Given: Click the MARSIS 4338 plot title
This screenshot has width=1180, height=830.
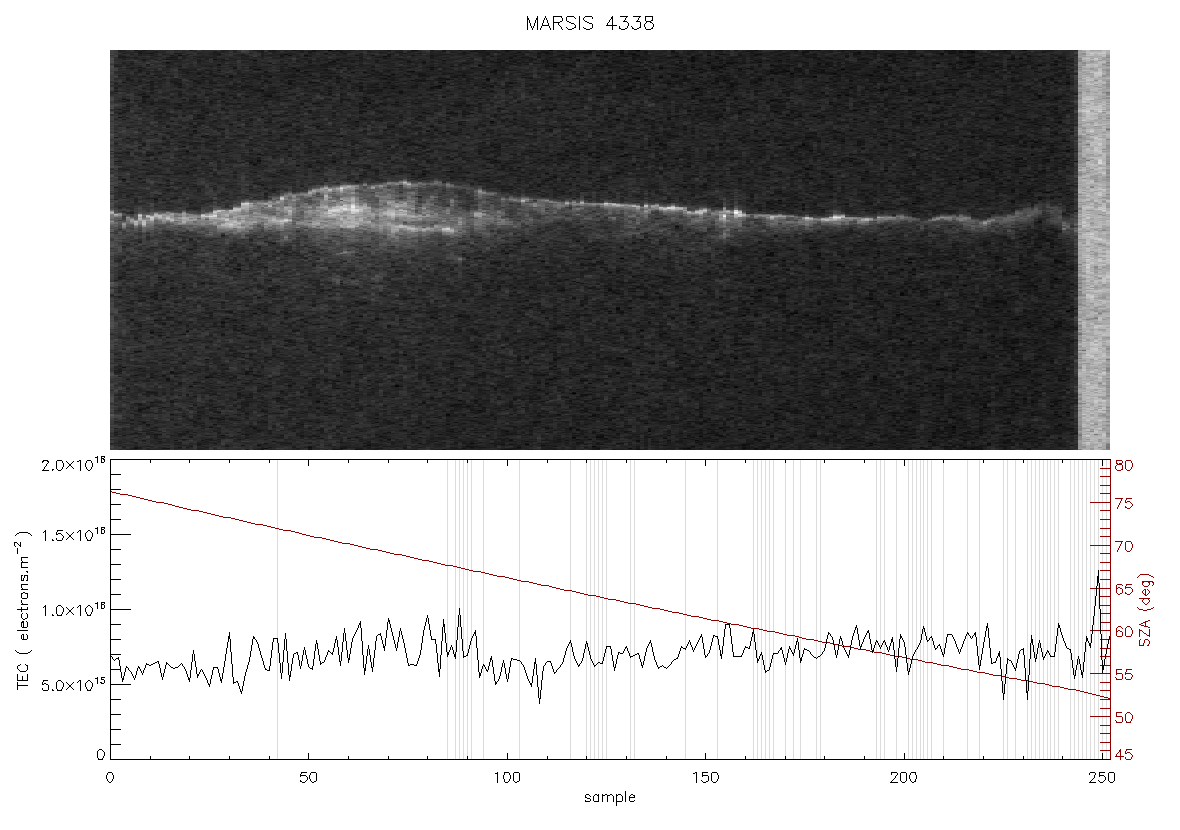Looking at the screenshot, I should [589, 23].
